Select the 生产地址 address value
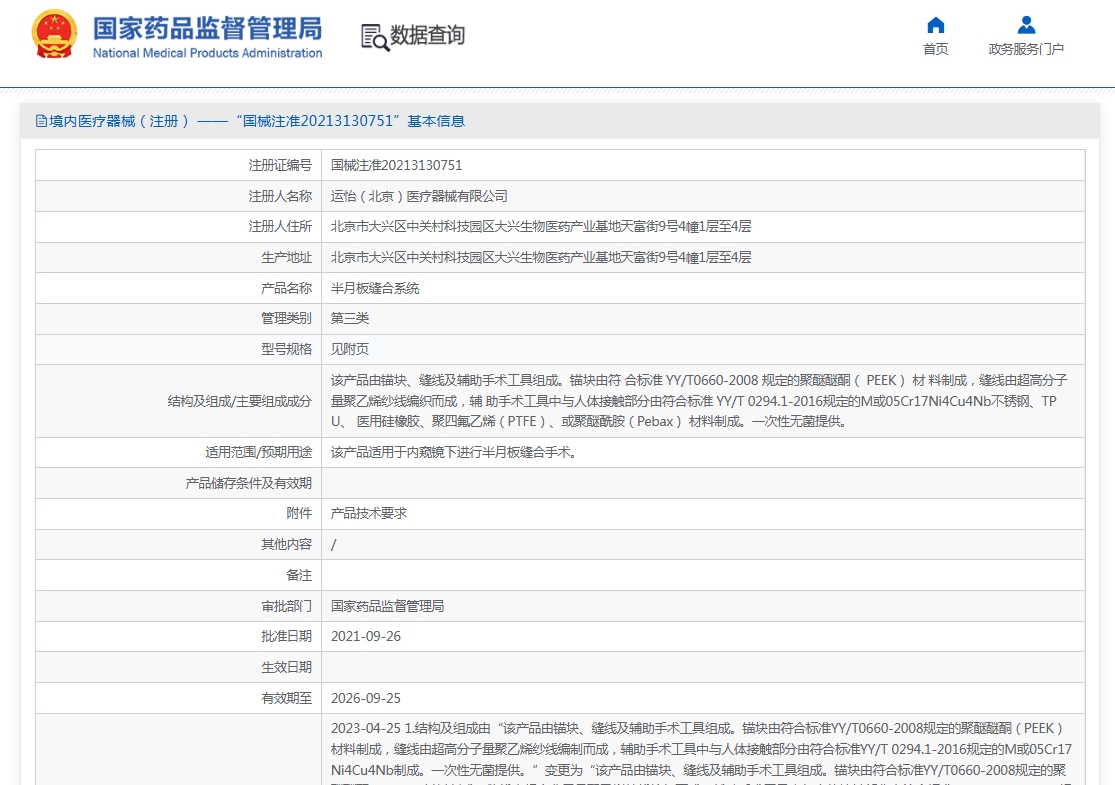The height and width of the screenshot is (785, 1115). pyautogui.click(x=541, y=257)
